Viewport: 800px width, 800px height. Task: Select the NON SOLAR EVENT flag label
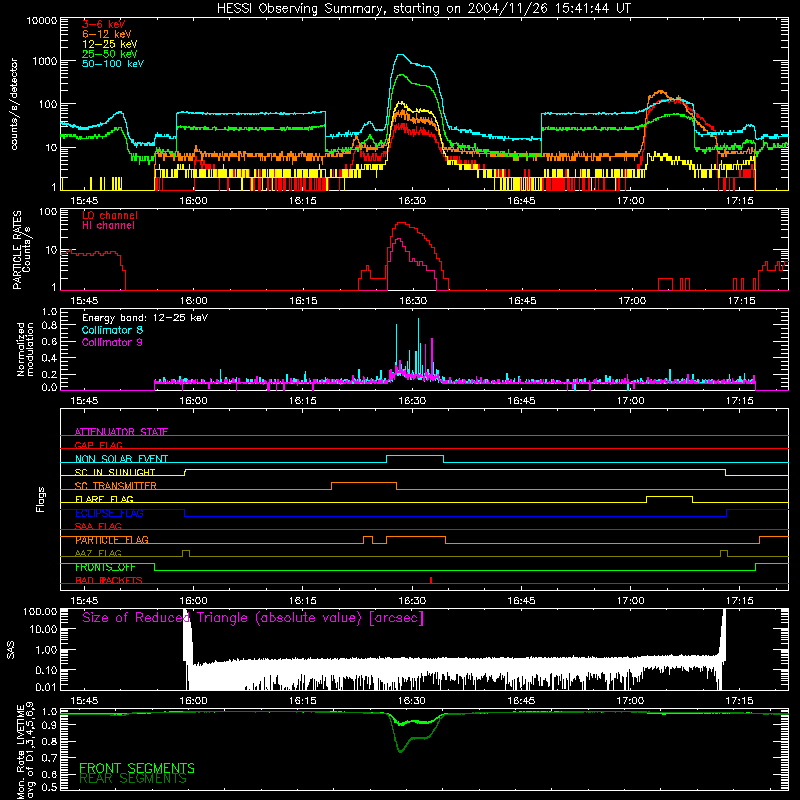pyautogui.click(x=121, y=459)
